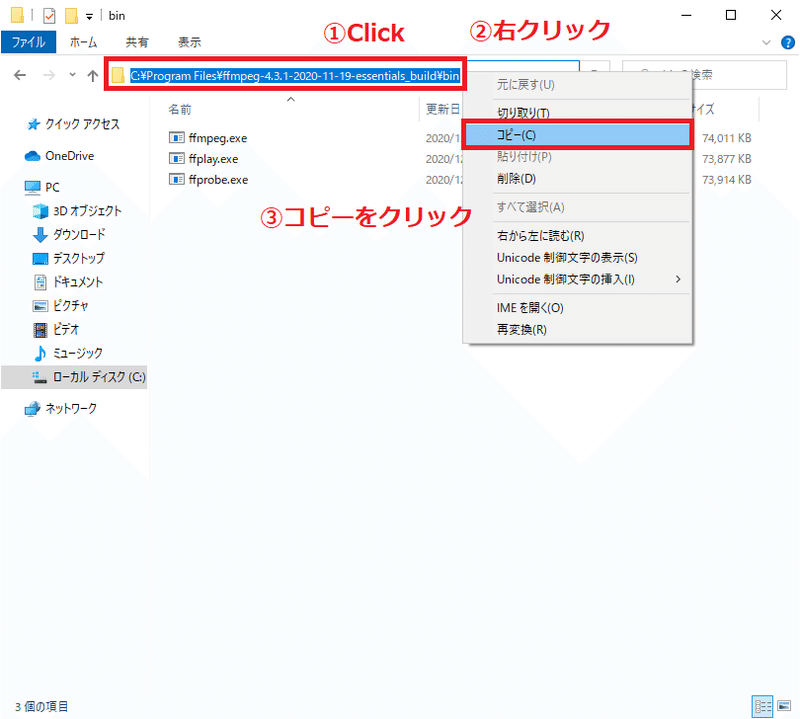Click the new folder icon in title bar
This screenshot has height=719, width=800.
tap(71, 16)
